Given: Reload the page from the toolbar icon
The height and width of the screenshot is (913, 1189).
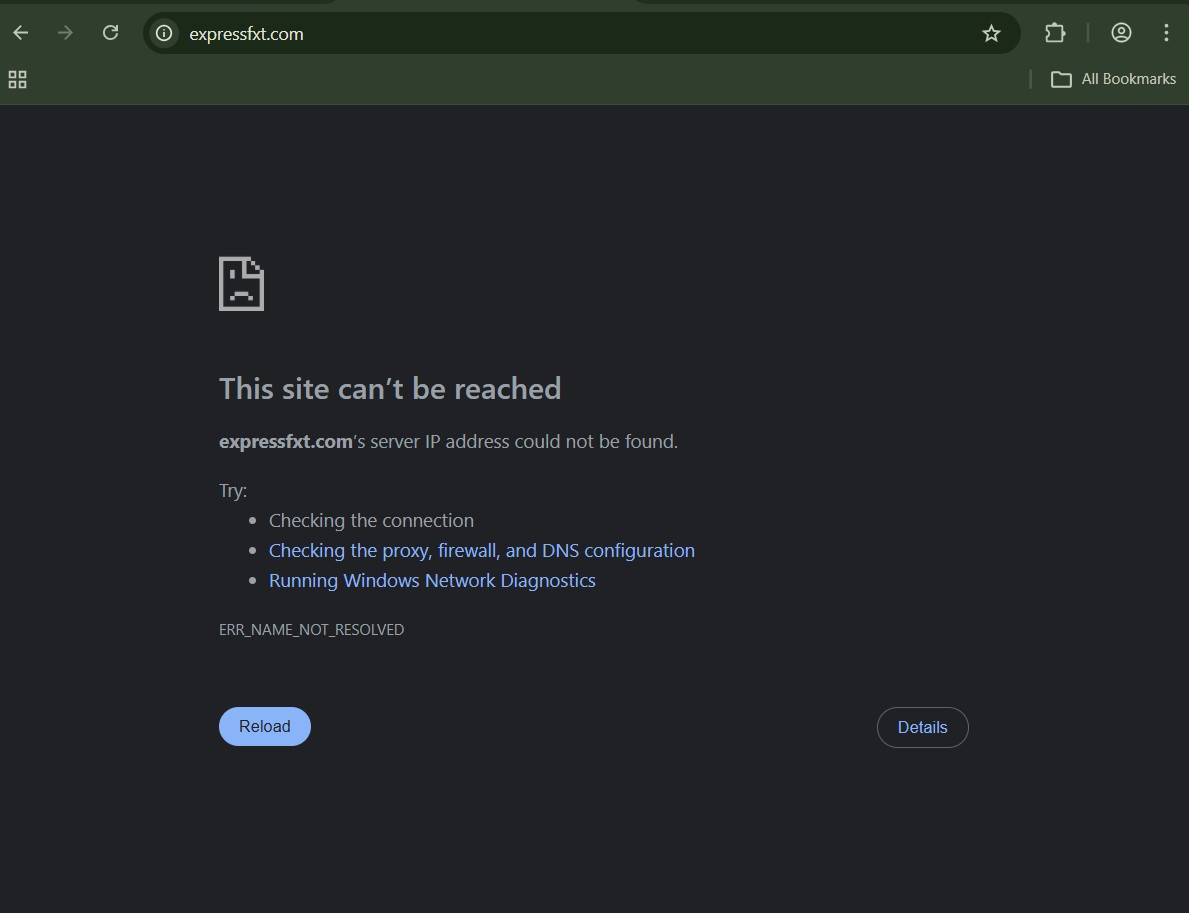Looking at the screenshot, I should tap(111, 33).
